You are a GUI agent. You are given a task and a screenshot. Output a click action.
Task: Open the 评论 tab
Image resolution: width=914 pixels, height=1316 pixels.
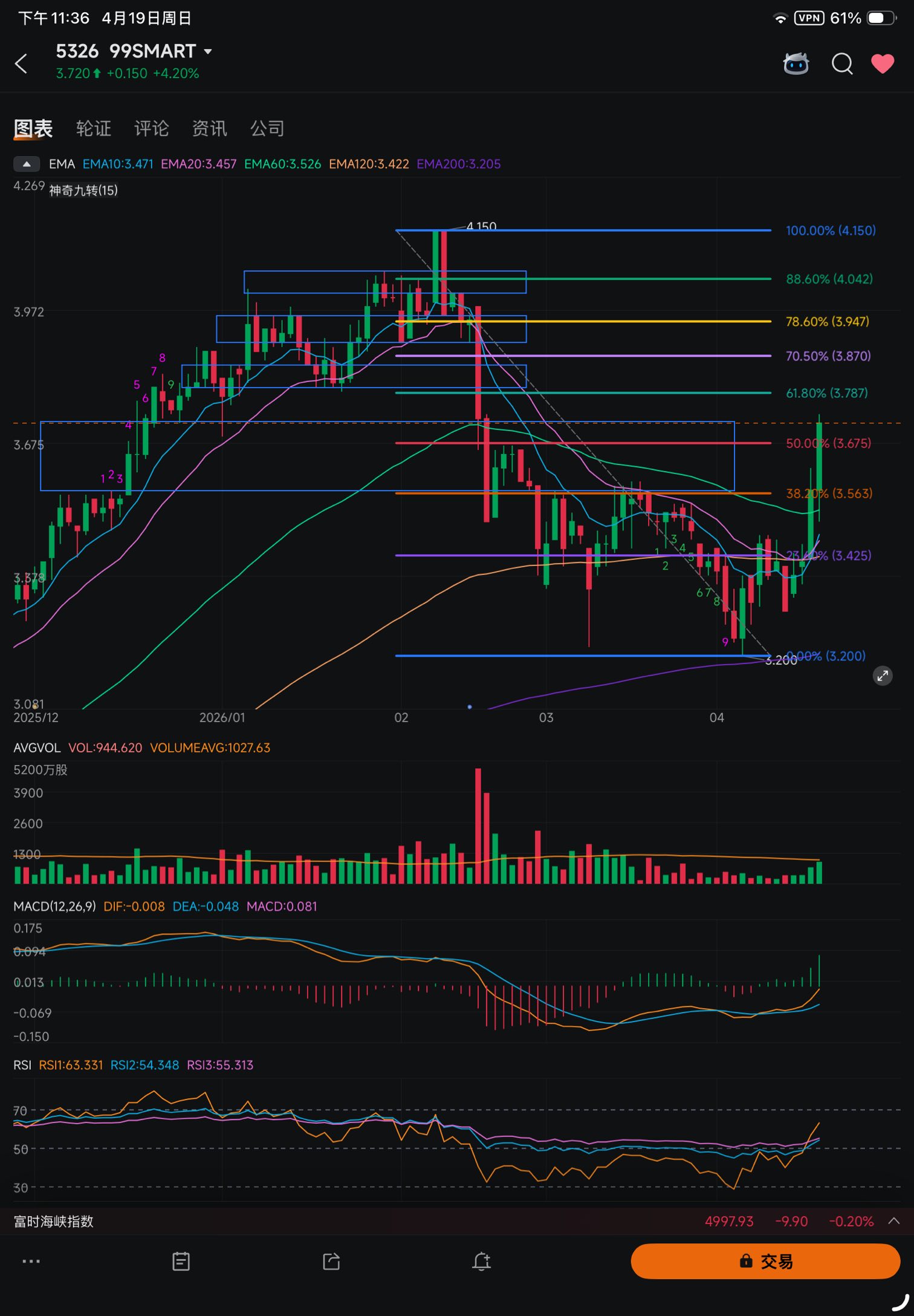coord(151,128)
